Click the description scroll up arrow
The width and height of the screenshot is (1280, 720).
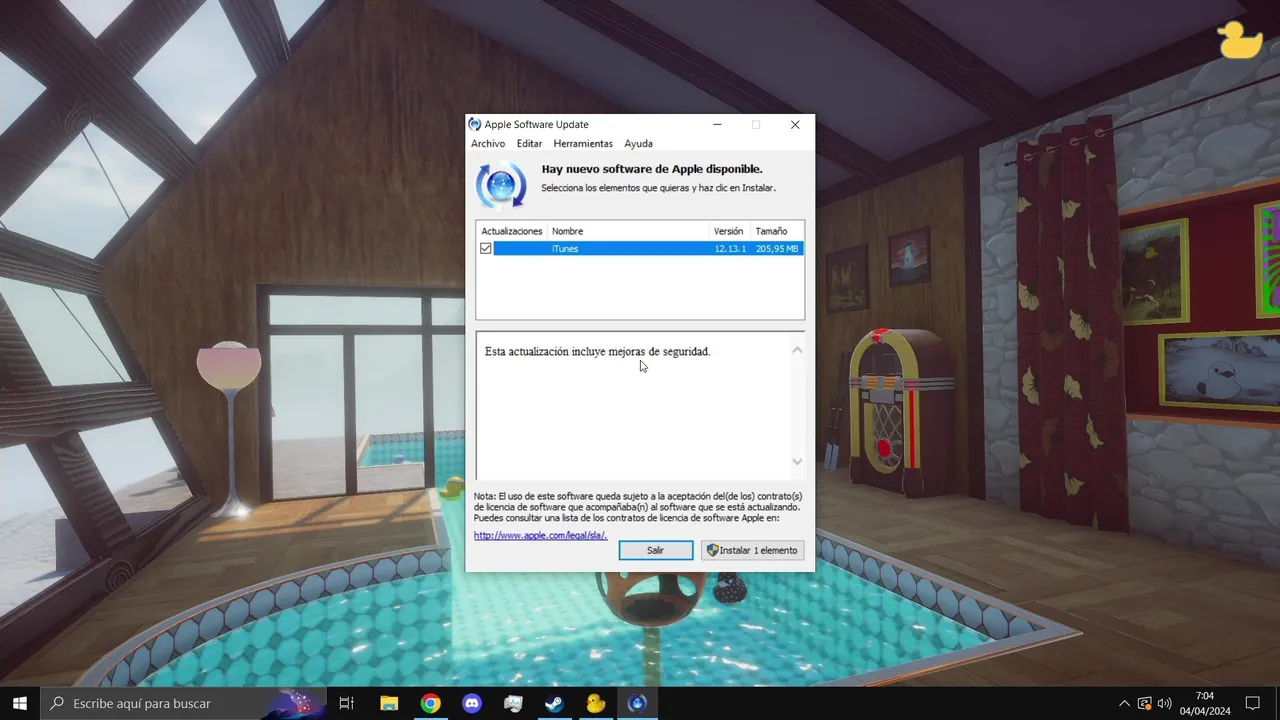pyautogui.click(x=797, y=350)
